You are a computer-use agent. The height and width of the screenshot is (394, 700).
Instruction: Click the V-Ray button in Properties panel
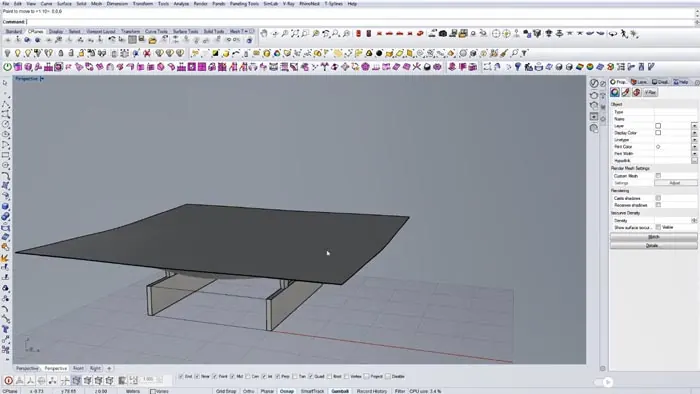650,92
